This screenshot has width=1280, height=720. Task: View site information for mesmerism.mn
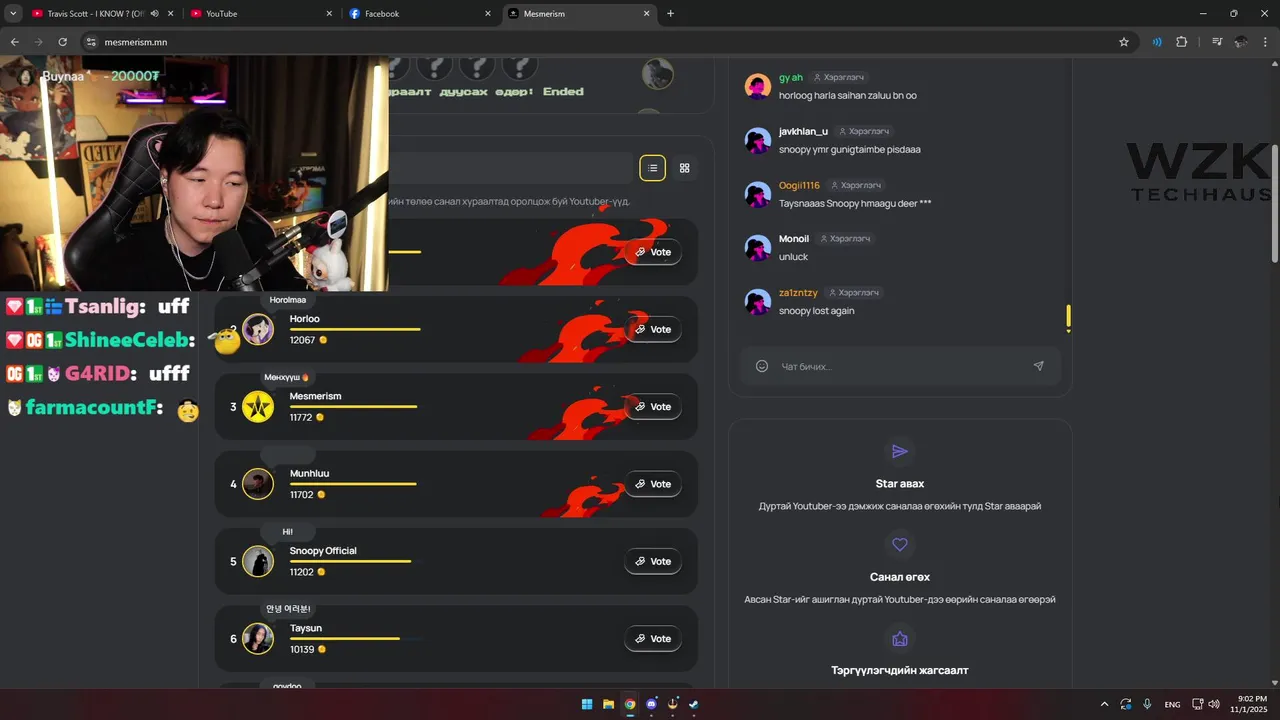tap(90, 42)
